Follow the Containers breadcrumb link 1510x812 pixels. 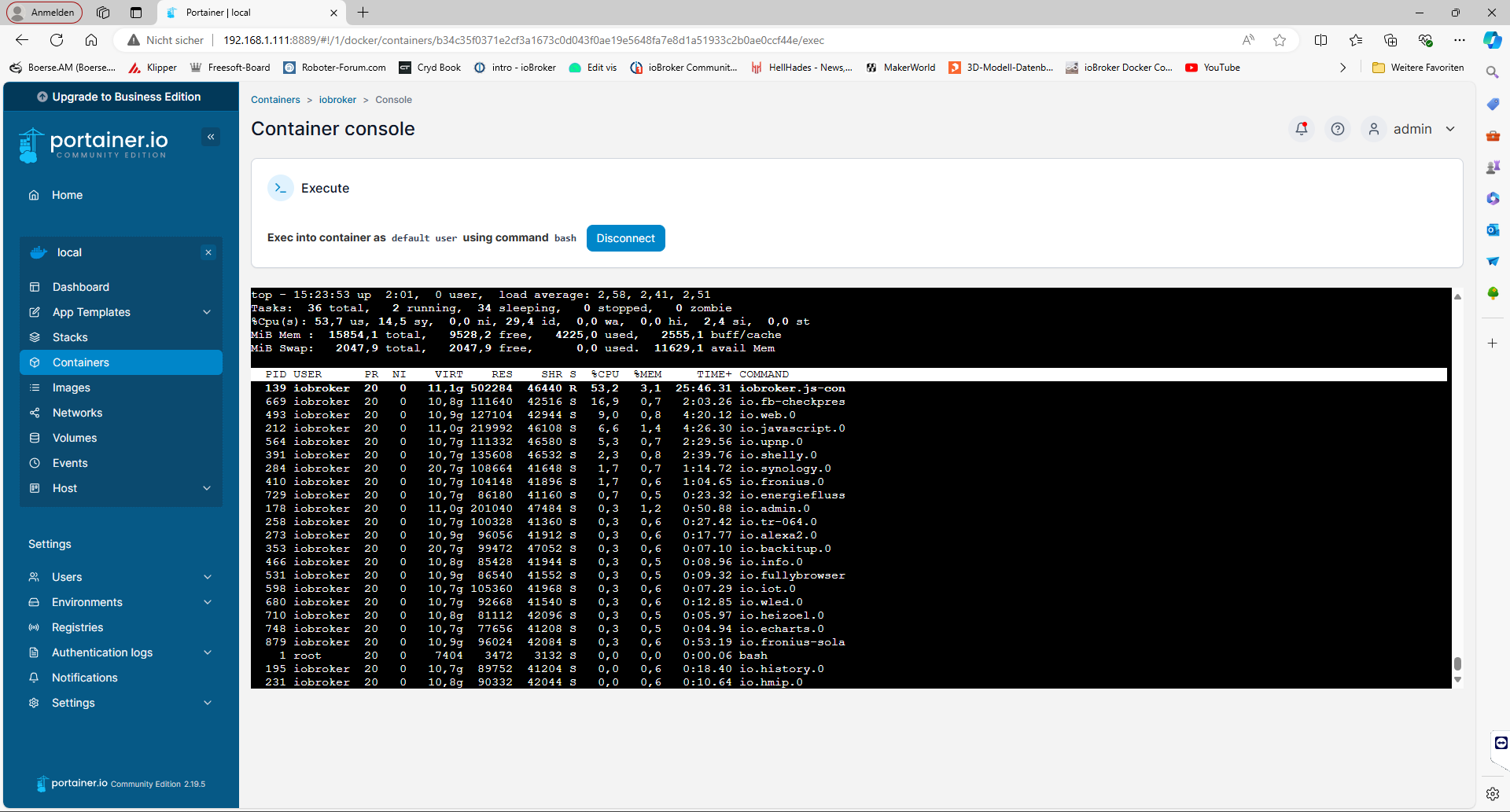275,100
